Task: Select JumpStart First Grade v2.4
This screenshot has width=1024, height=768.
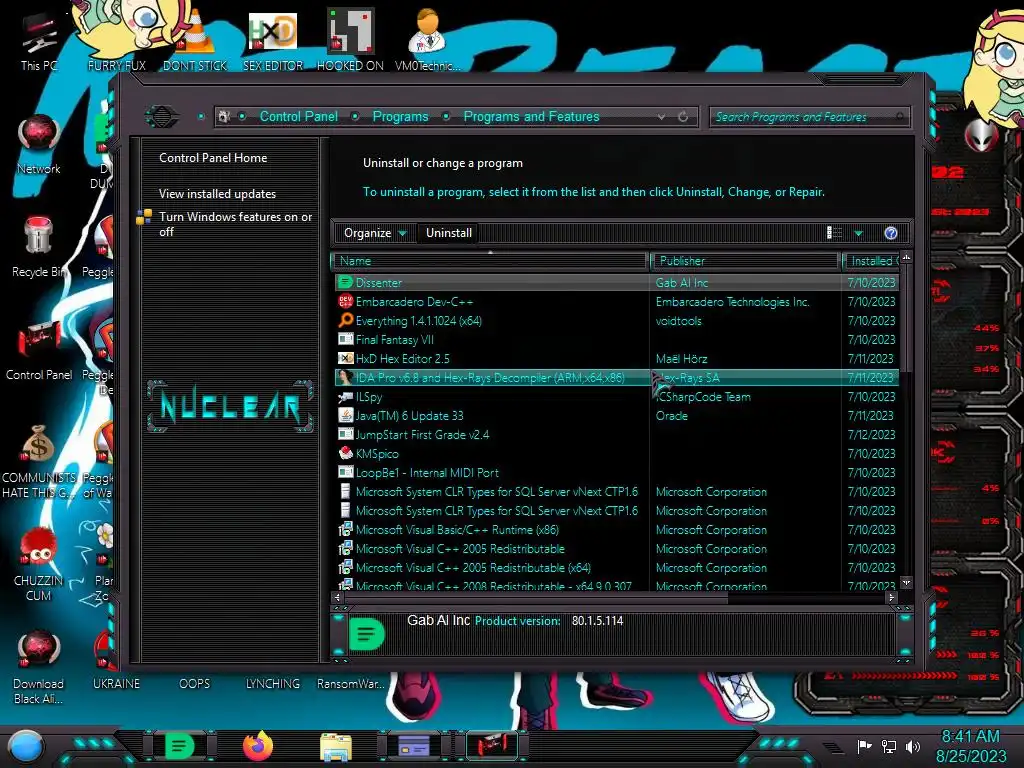Action: pos(422,434)
